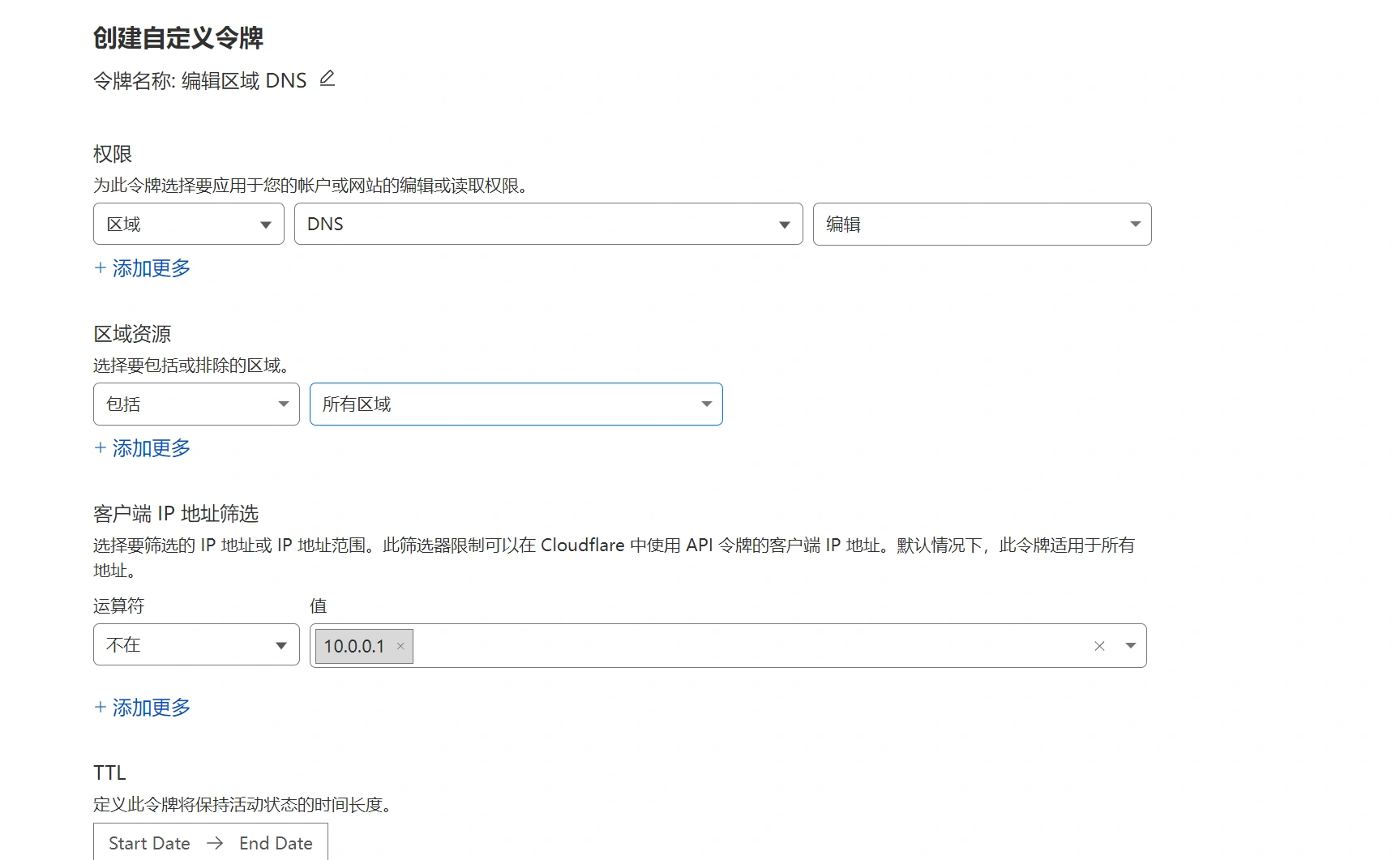
Task: Remove the 10.0.0.1 value with its × icon
Action: [400, 646]
